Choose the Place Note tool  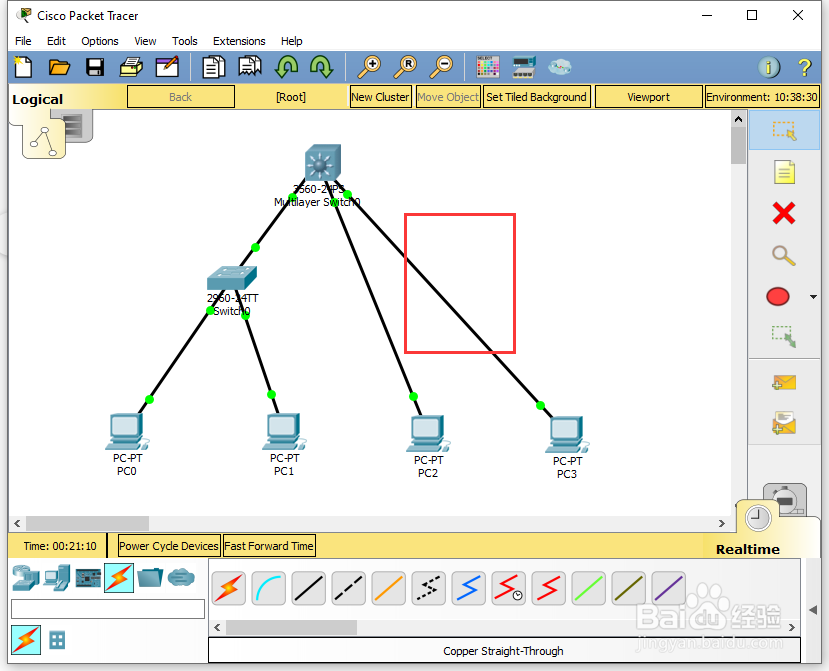pos(784,172)
